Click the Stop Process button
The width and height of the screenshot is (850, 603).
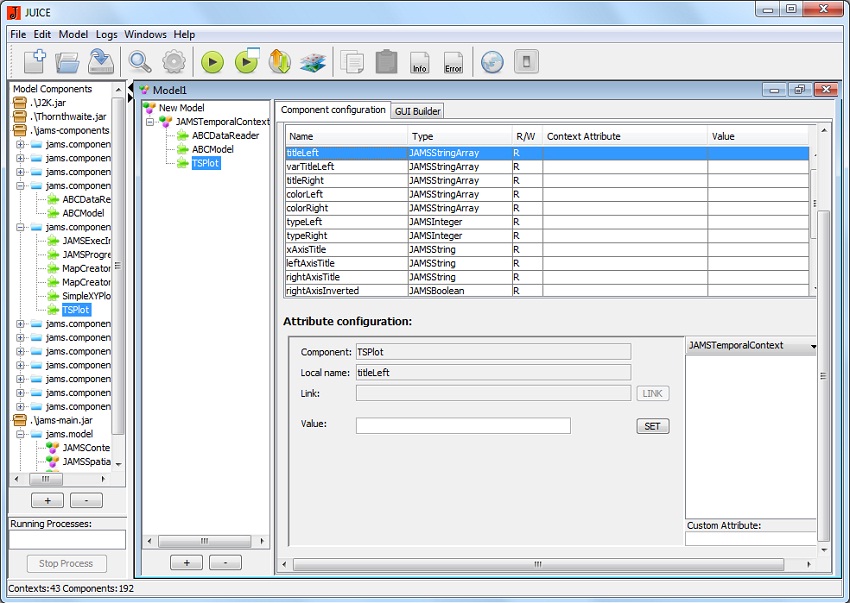click(x=66, y=563)
